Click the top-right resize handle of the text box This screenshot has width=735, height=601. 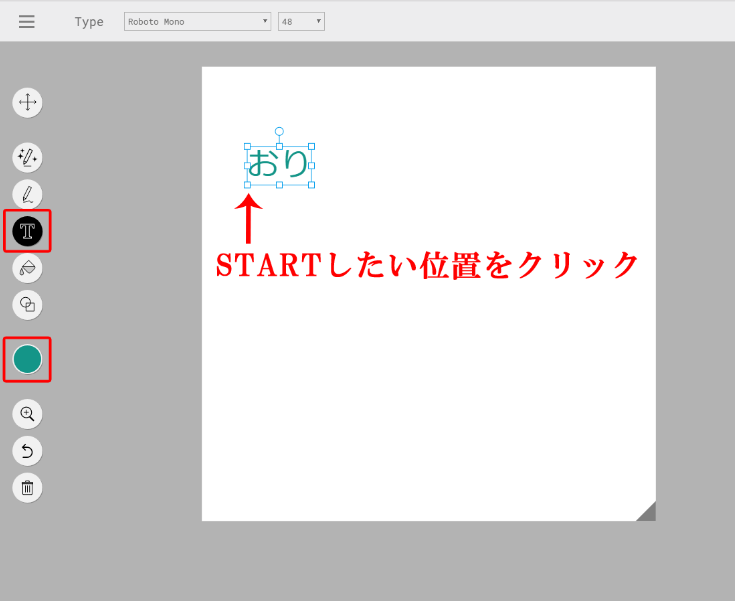[311, 146]
